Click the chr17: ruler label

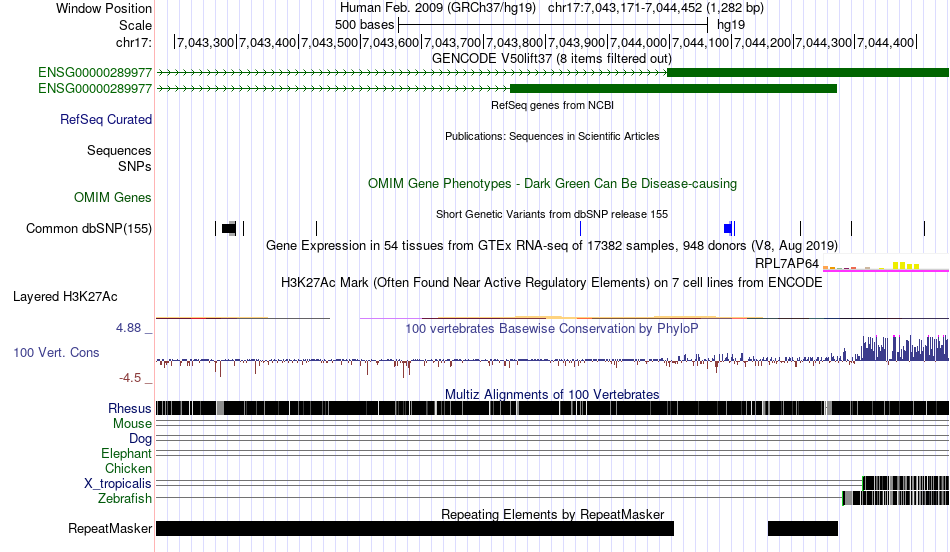pos(134,42)
